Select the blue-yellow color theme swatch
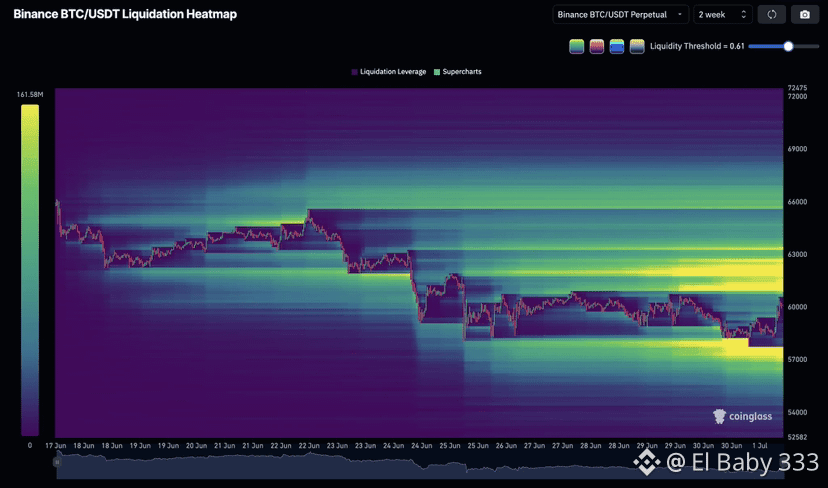 [617, 46]
